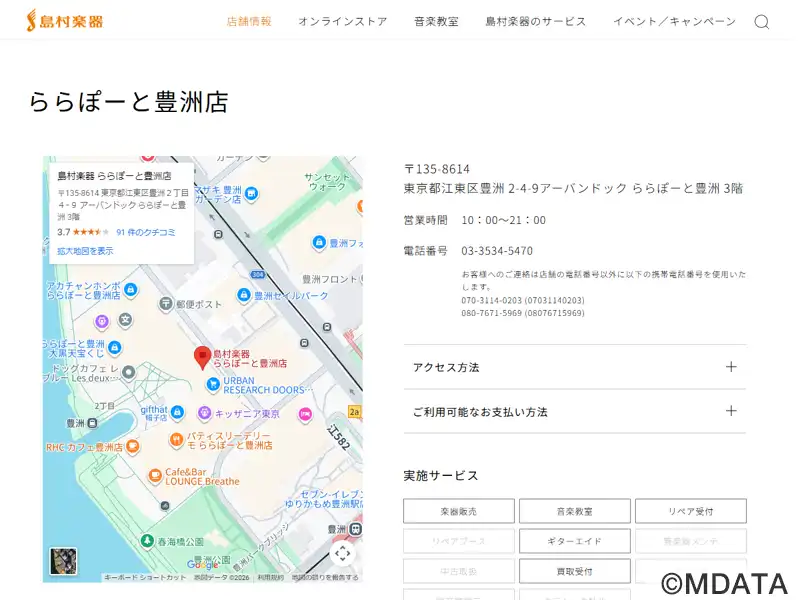Click the ららぽーと豊洲店 page heading
The width and height of the screenshot is (800, 600).
[128, 102]
